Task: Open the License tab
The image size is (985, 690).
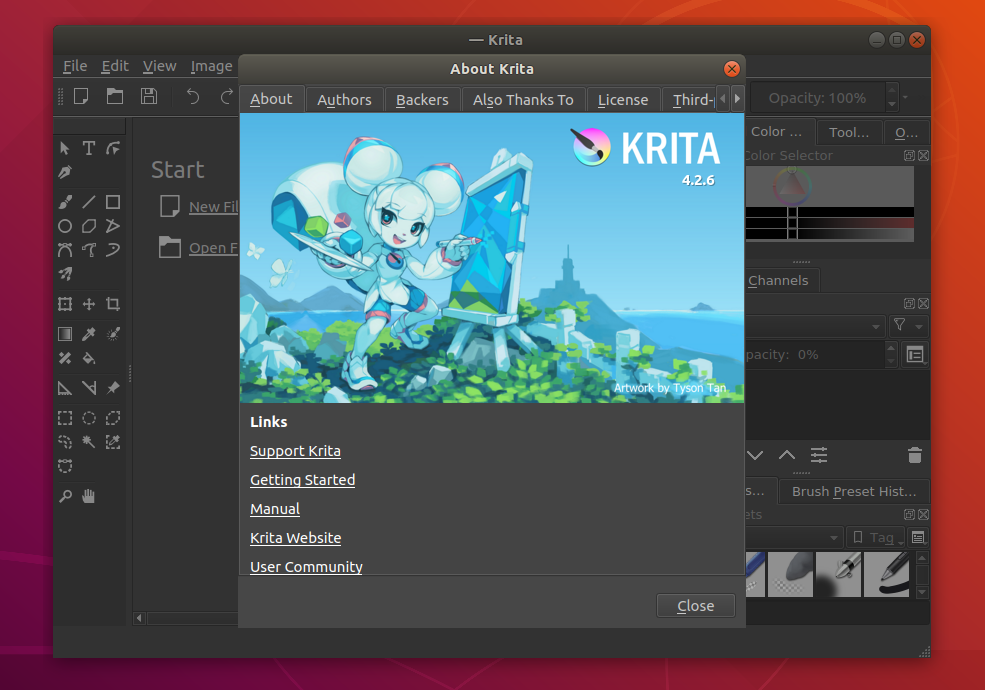Action: 623,100
